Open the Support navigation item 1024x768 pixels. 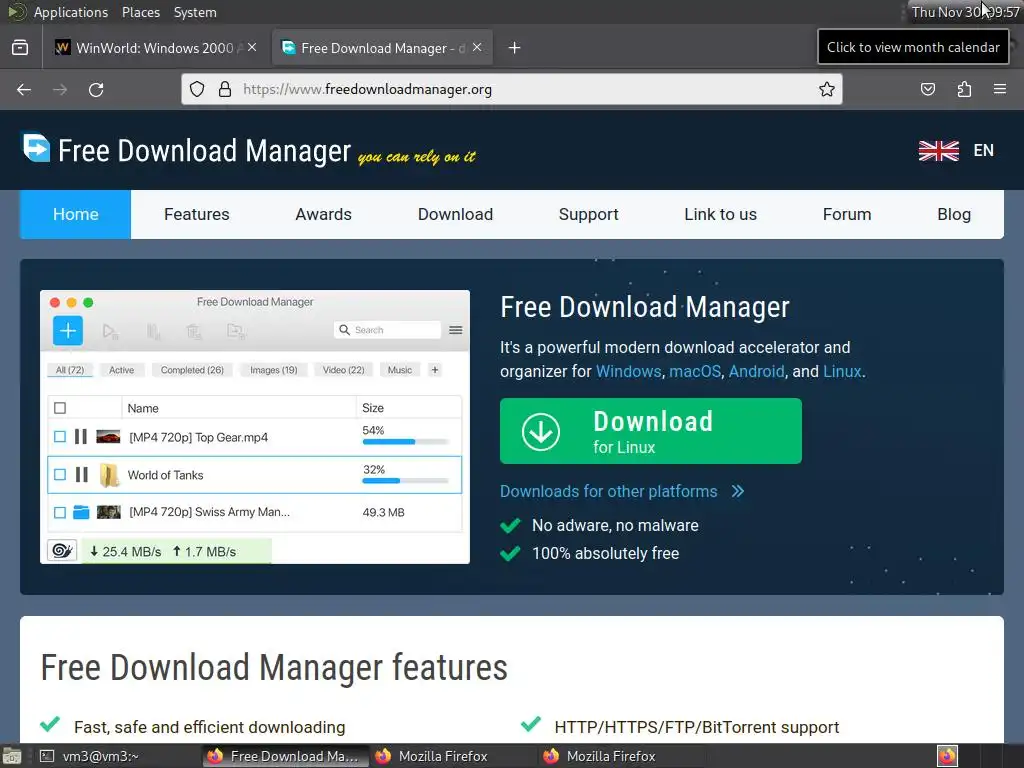588,214
